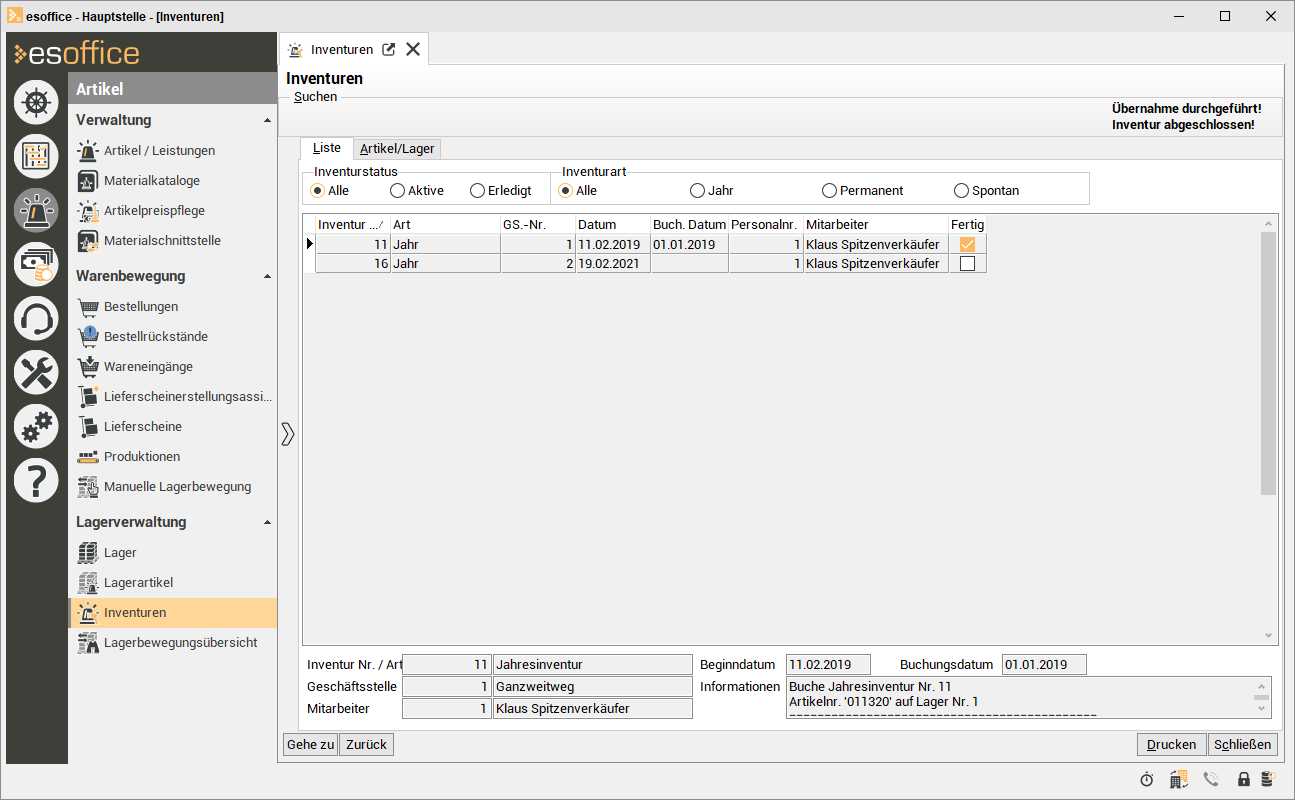Click the ship wheel navigation icon
This screenshot has height=800, width=1295.
pyautogui.click(x=36, y=102)
